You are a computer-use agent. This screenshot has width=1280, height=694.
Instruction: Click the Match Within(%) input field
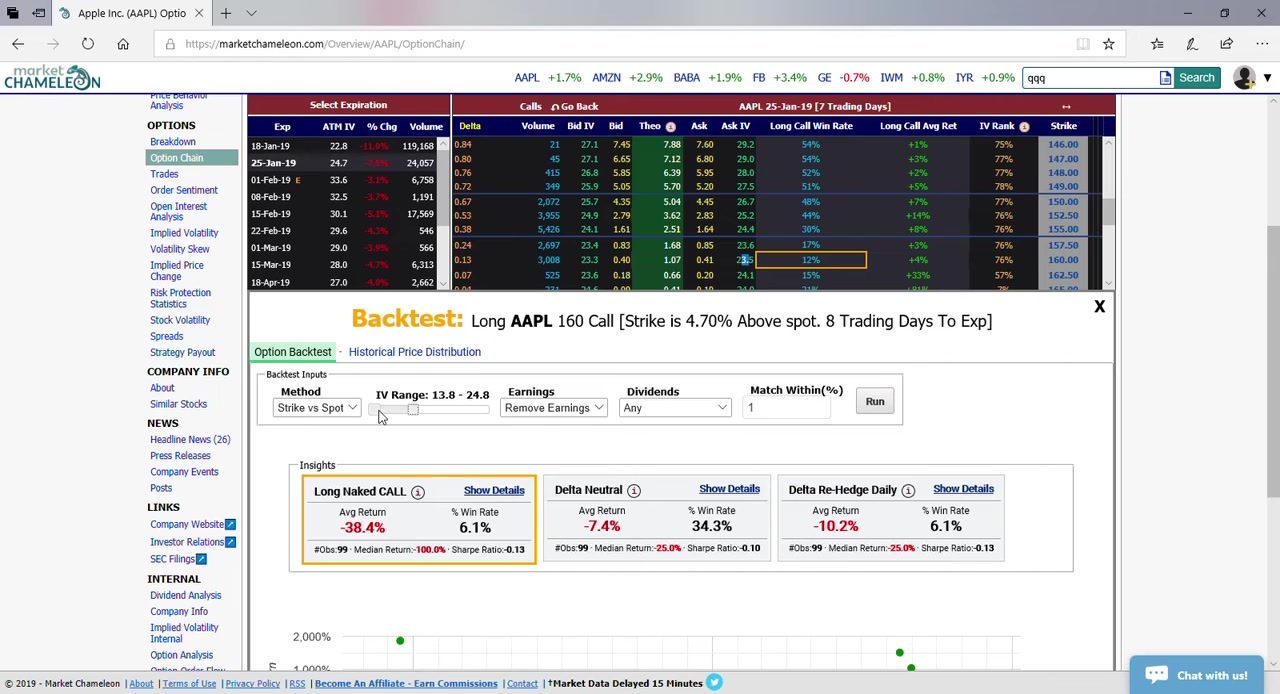point(788,408)
